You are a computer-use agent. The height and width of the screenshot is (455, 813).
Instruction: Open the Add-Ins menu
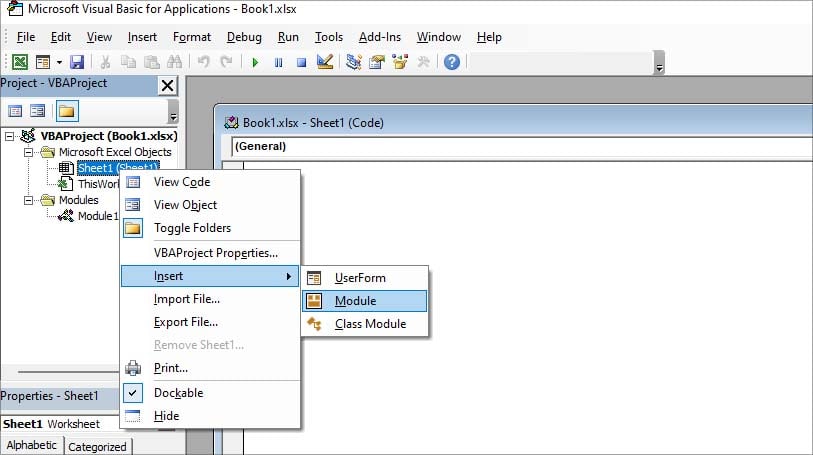[380, 37]
